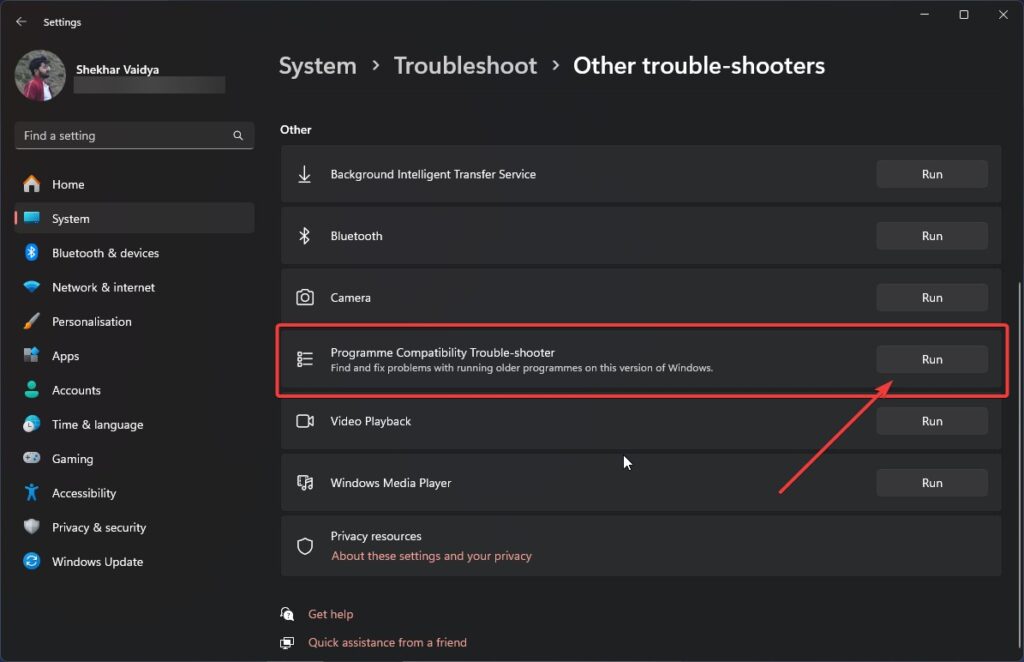Click the download icon for Background Intelligent Transfer

(x=304, y=174)
